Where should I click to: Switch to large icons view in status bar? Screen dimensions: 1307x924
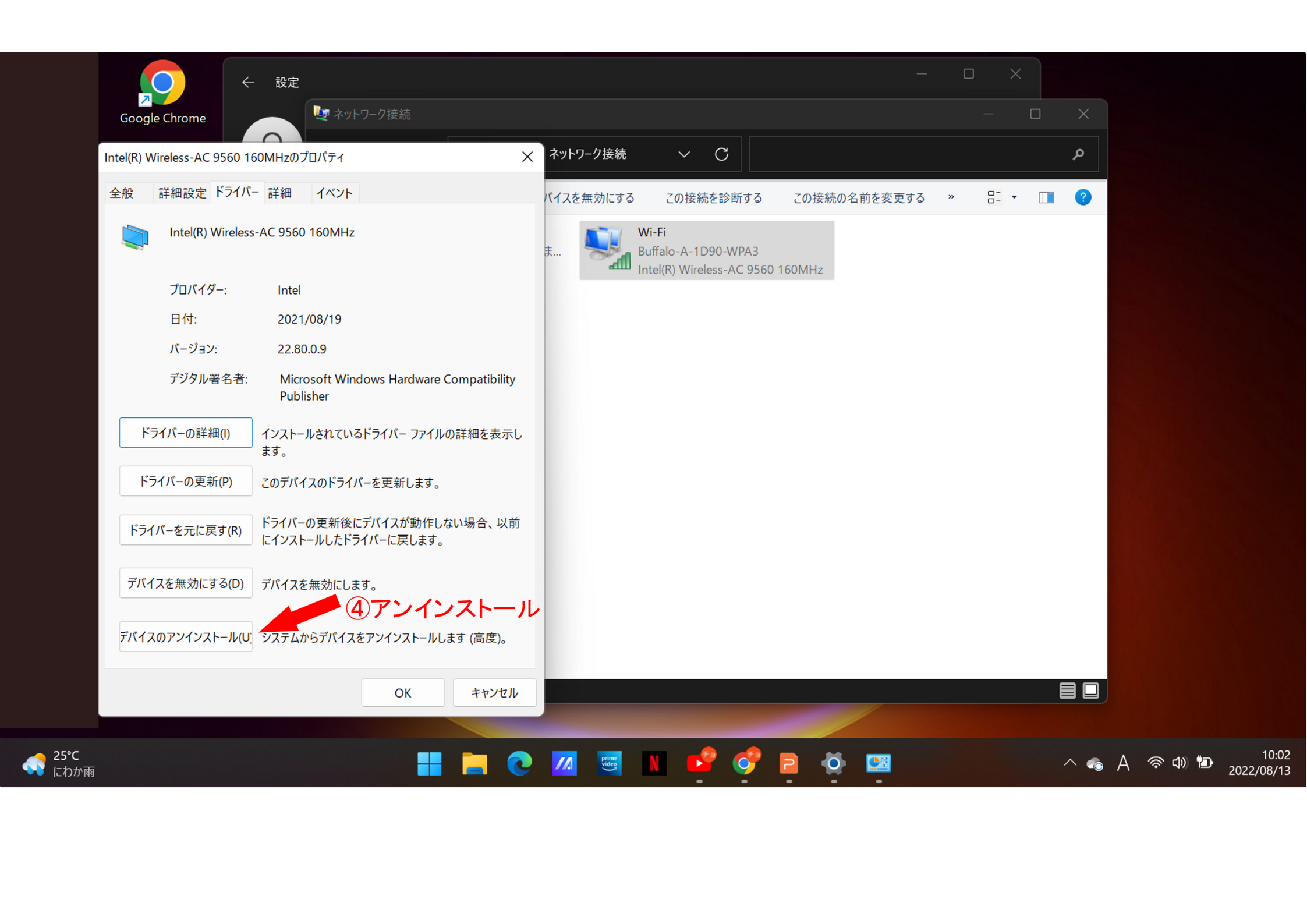click(1090, 691)
